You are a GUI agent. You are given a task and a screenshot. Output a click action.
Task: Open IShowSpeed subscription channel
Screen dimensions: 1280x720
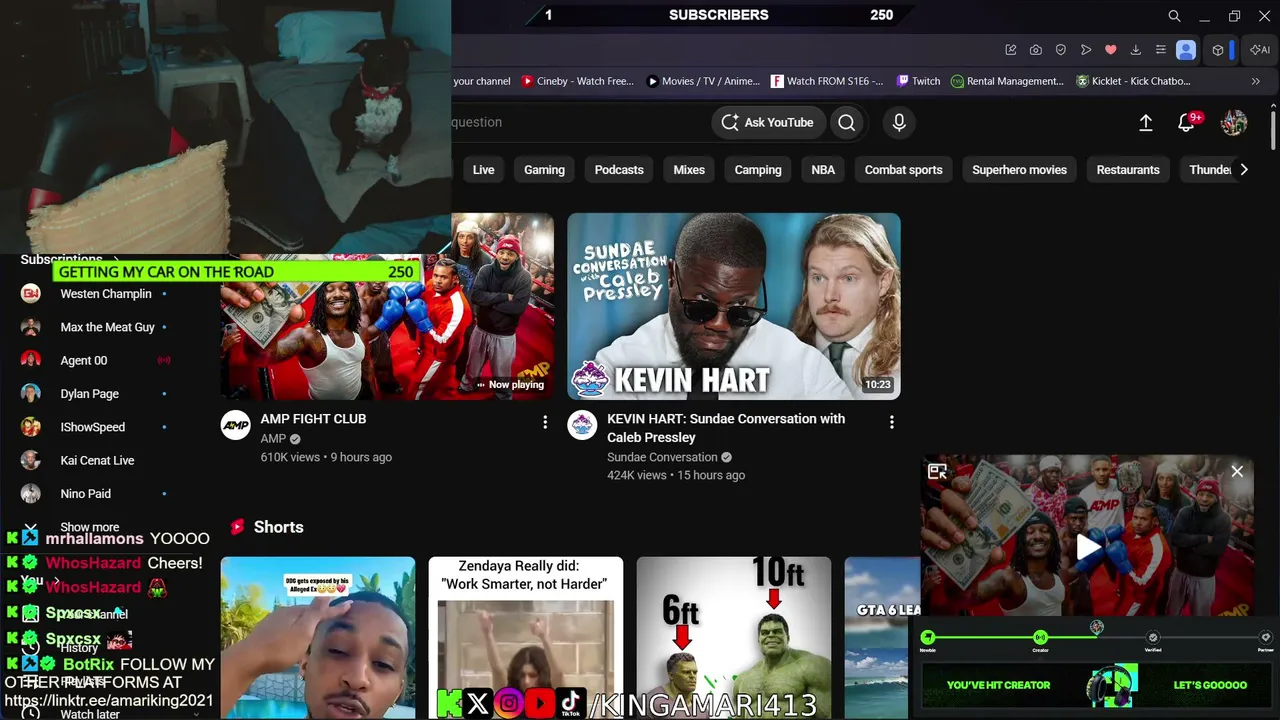[92, 427]
